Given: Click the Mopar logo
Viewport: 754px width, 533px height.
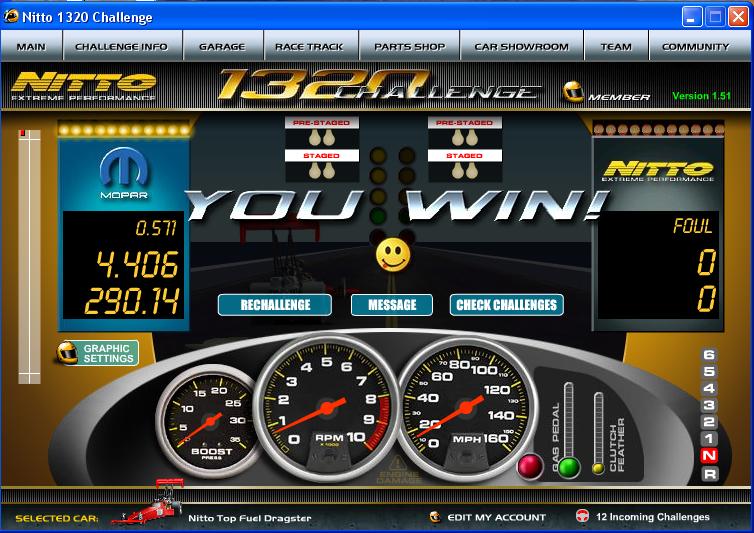Looking at the screenshot, I should click(124, 174).
